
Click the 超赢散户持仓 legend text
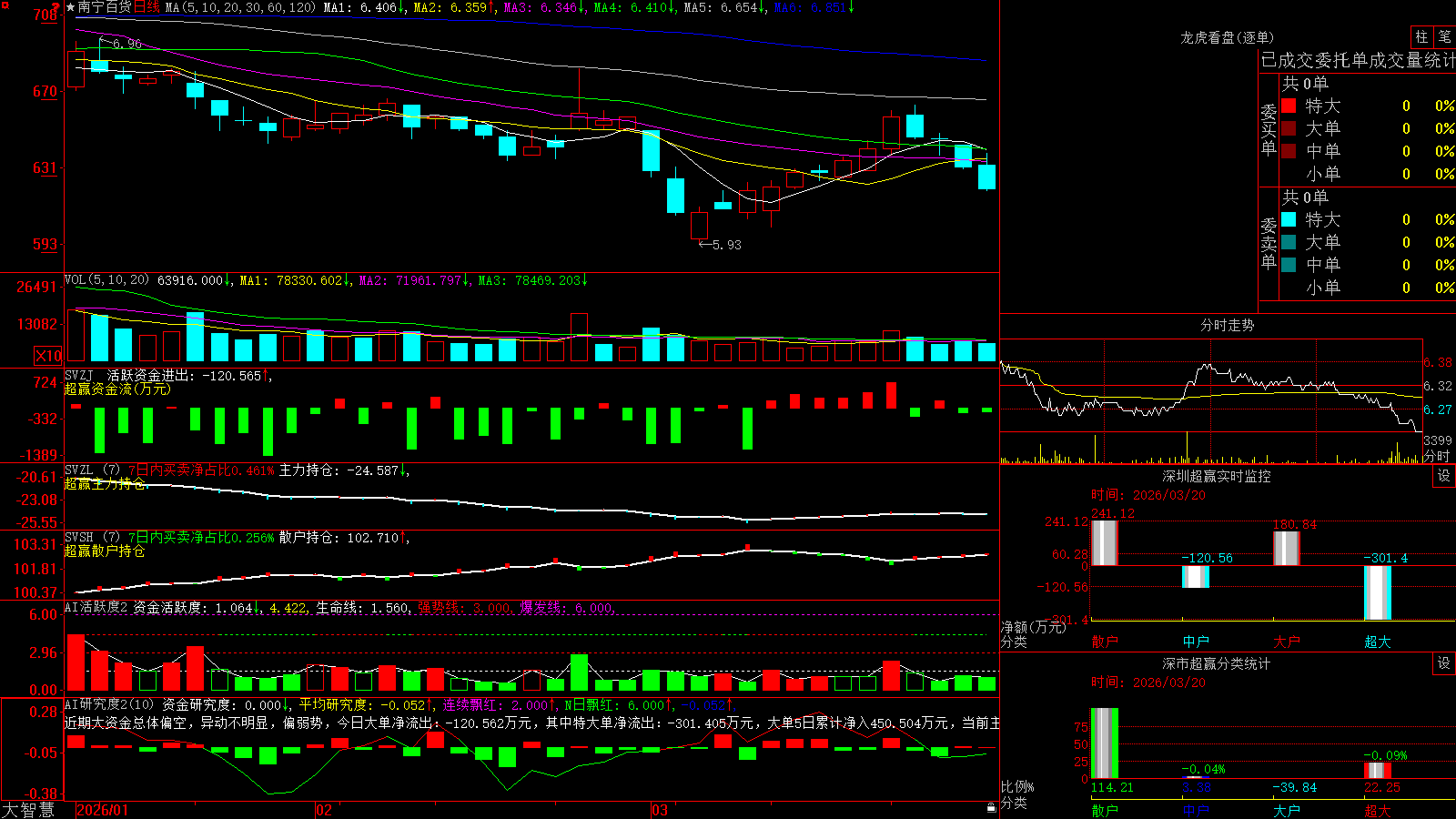pos(105,551)
